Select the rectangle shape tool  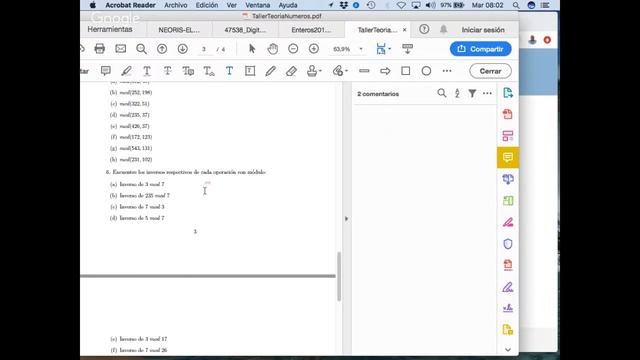(406, 71)
